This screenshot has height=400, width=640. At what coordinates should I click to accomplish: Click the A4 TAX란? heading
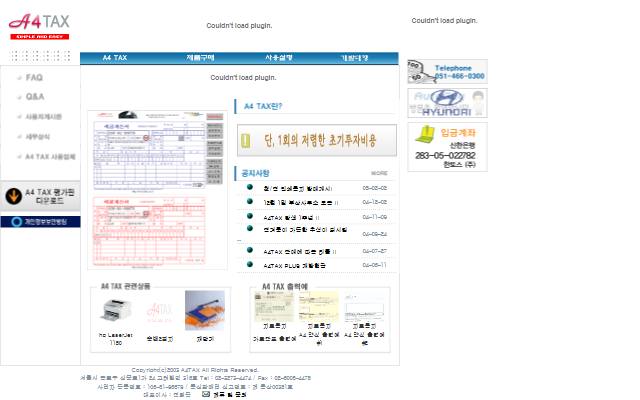263,106
